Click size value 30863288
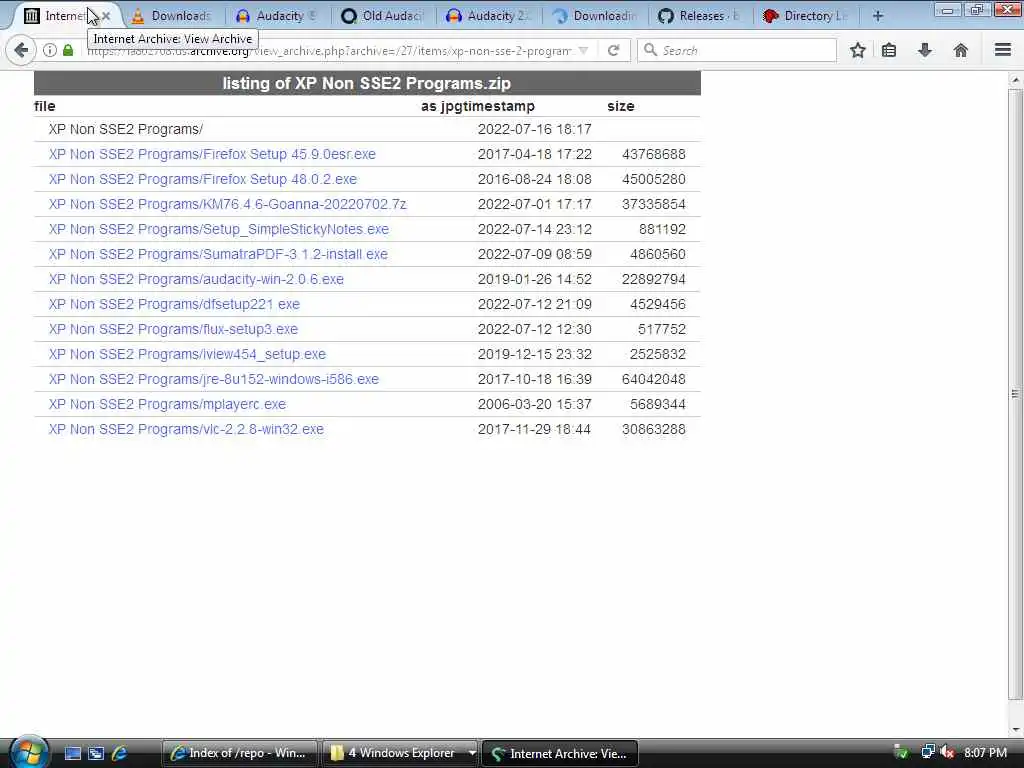 coord(654,429)
